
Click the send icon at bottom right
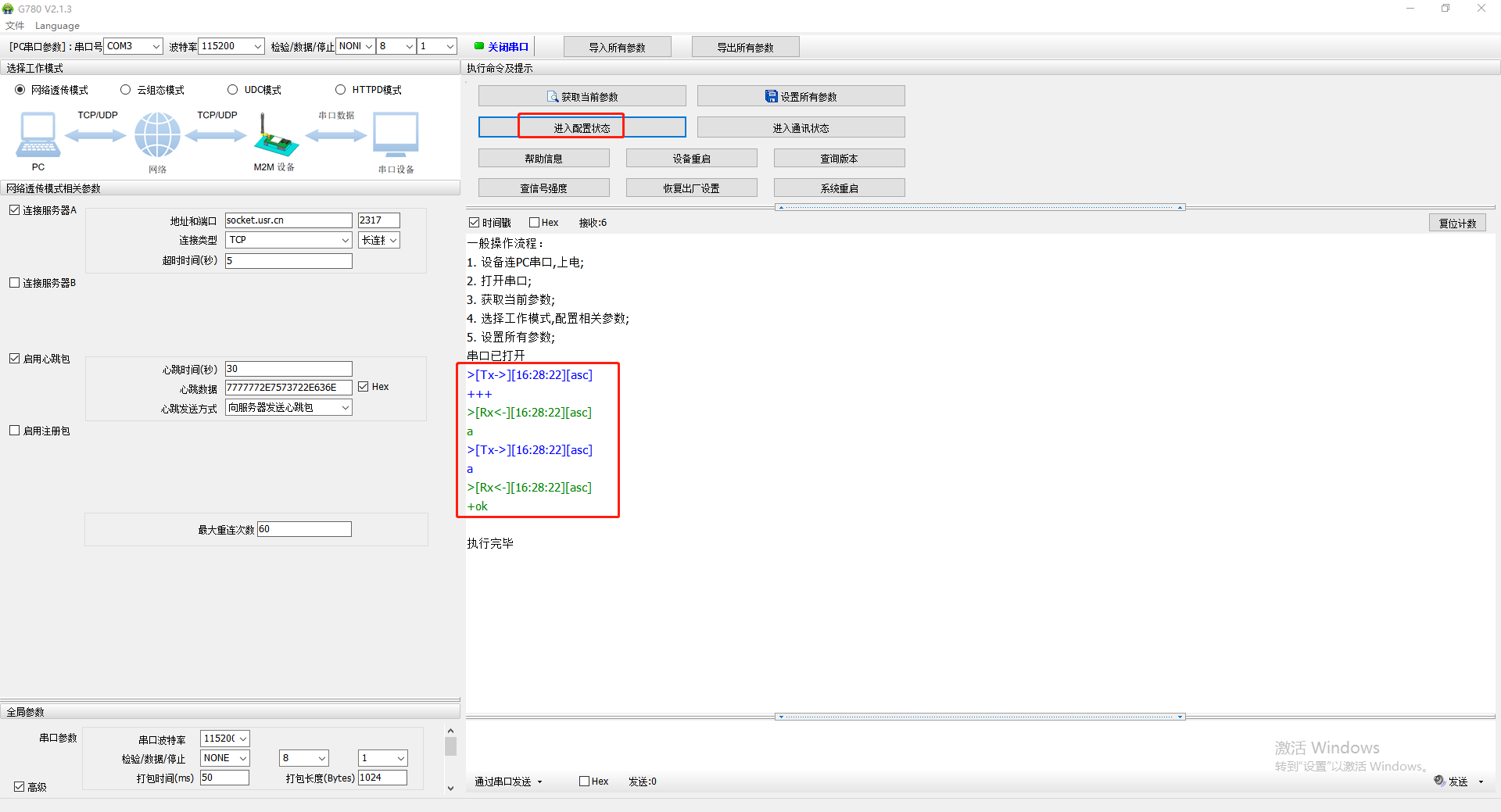point(1439,781)
